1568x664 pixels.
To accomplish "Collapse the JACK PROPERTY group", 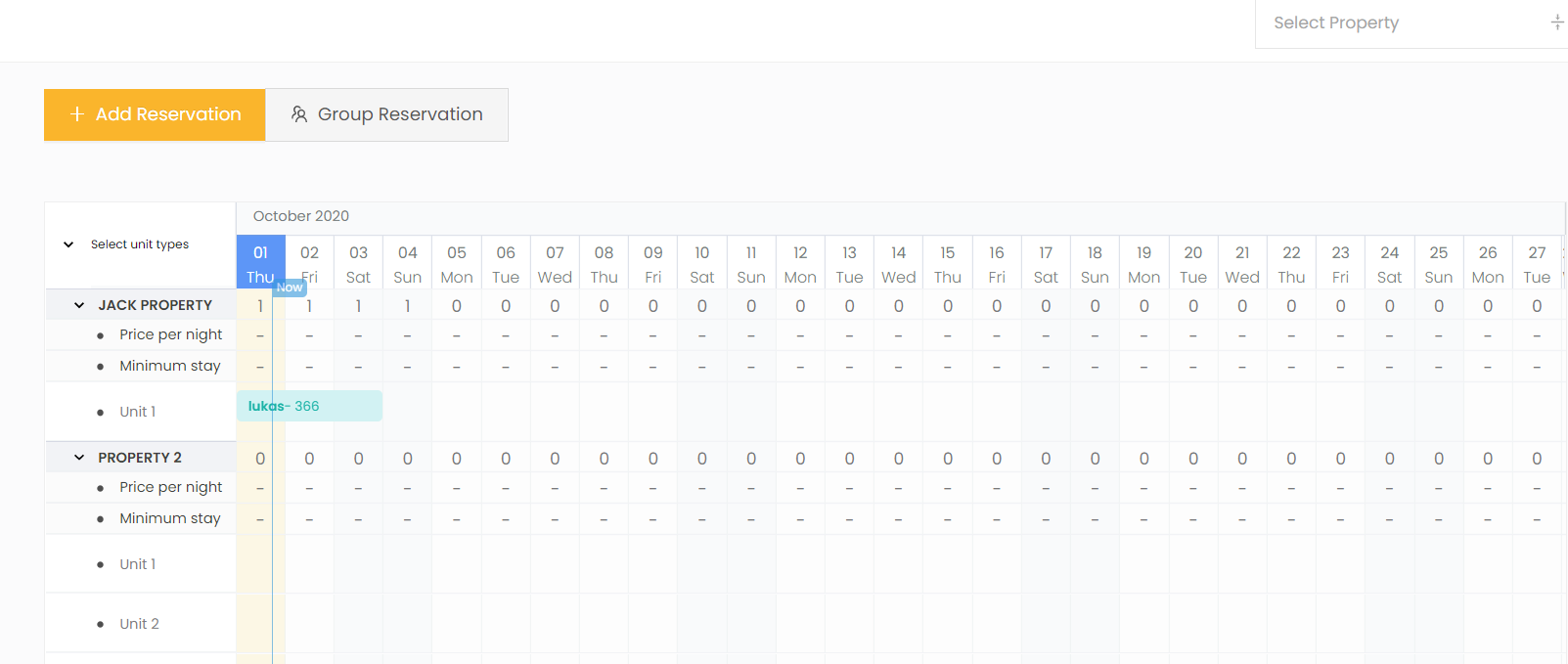I will click(79, 304).
